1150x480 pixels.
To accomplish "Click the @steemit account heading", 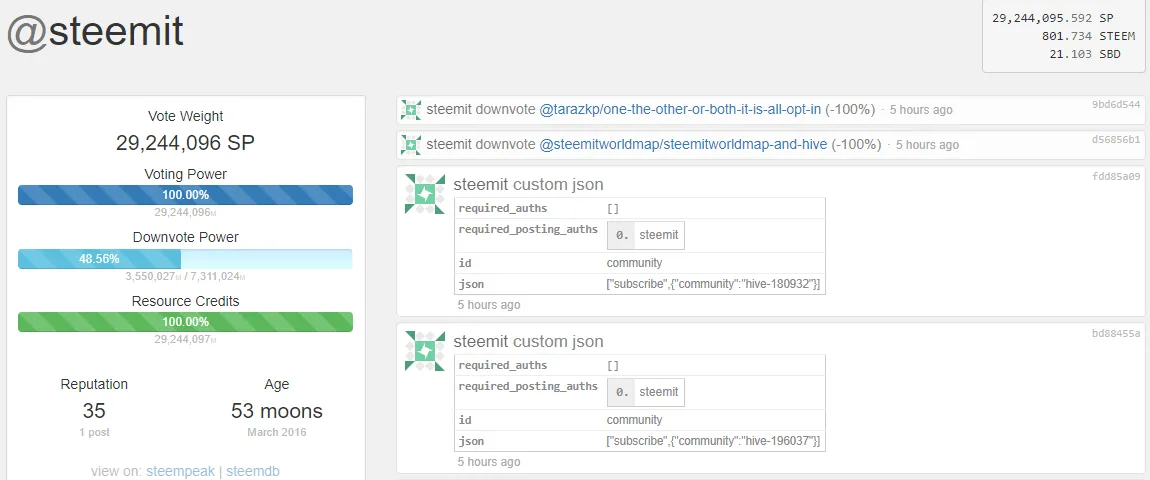I will [95, 31].
